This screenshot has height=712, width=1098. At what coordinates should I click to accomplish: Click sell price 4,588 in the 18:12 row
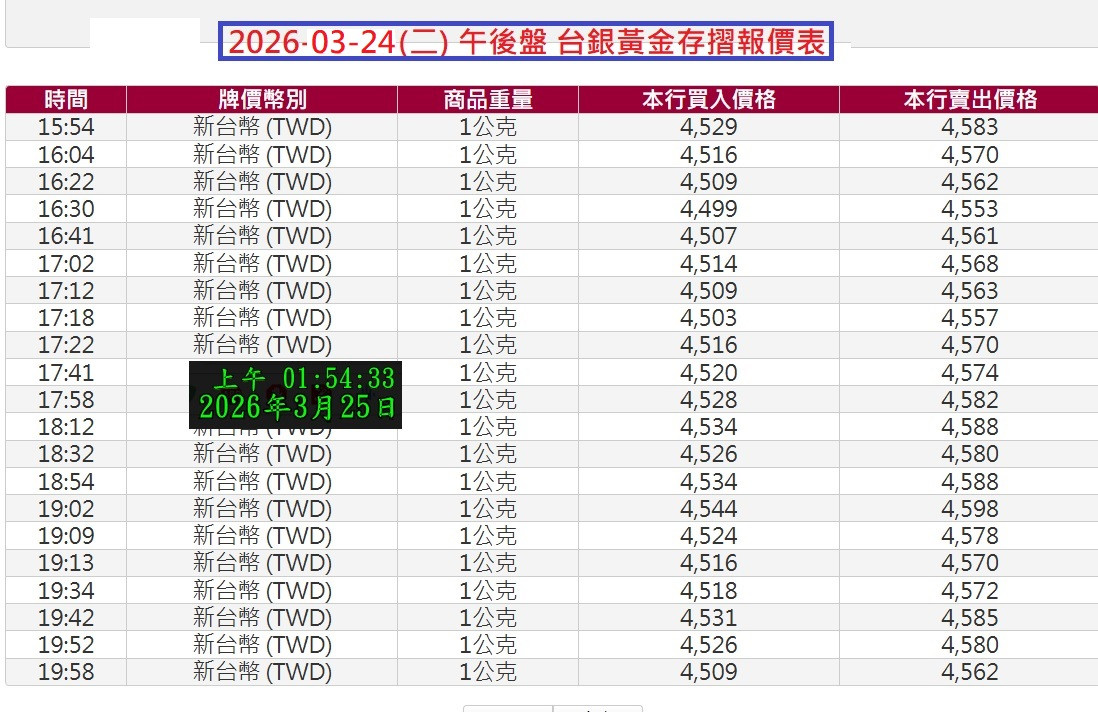[x=970, y=426]
